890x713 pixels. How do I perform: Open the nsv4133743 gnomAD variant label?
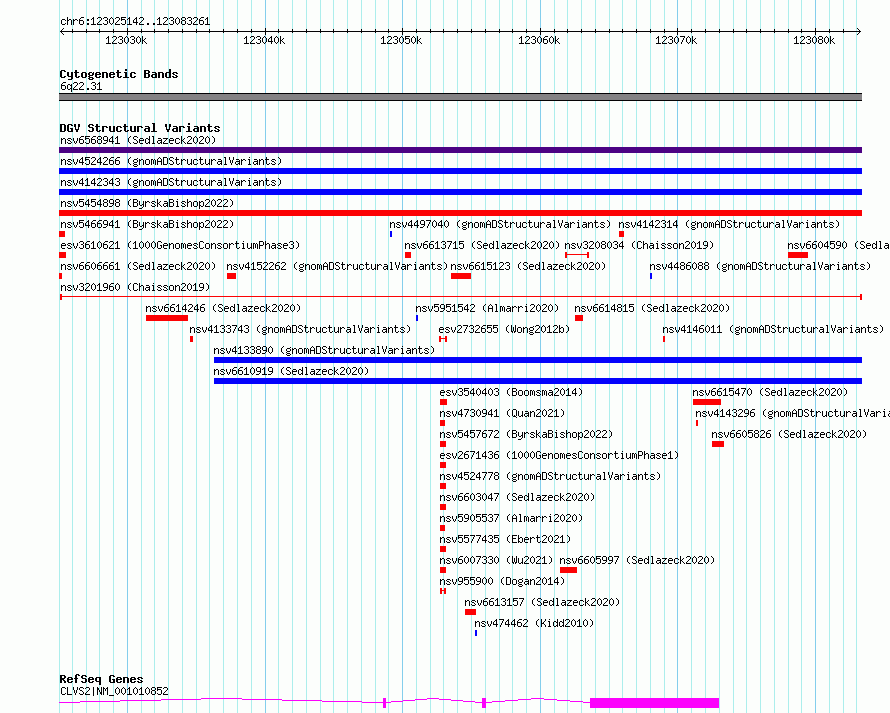click(300, 329)
